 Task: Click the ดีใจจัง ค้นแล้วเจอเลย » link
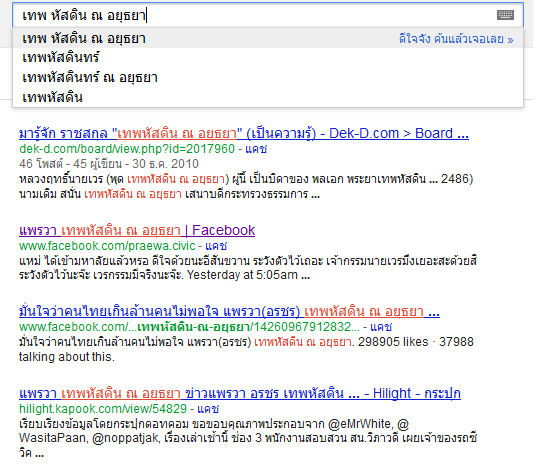(x=456, y=39)
